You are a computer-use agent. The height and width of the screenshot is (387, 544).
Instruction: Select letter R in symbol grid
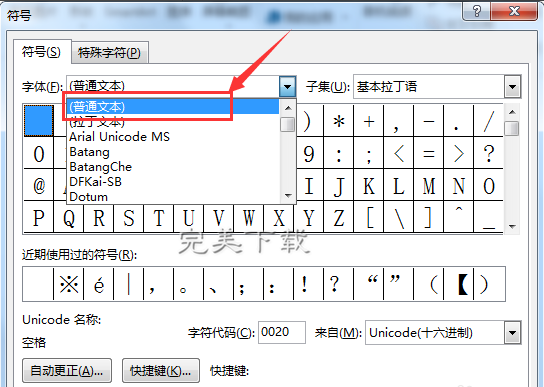coord(99,217)
